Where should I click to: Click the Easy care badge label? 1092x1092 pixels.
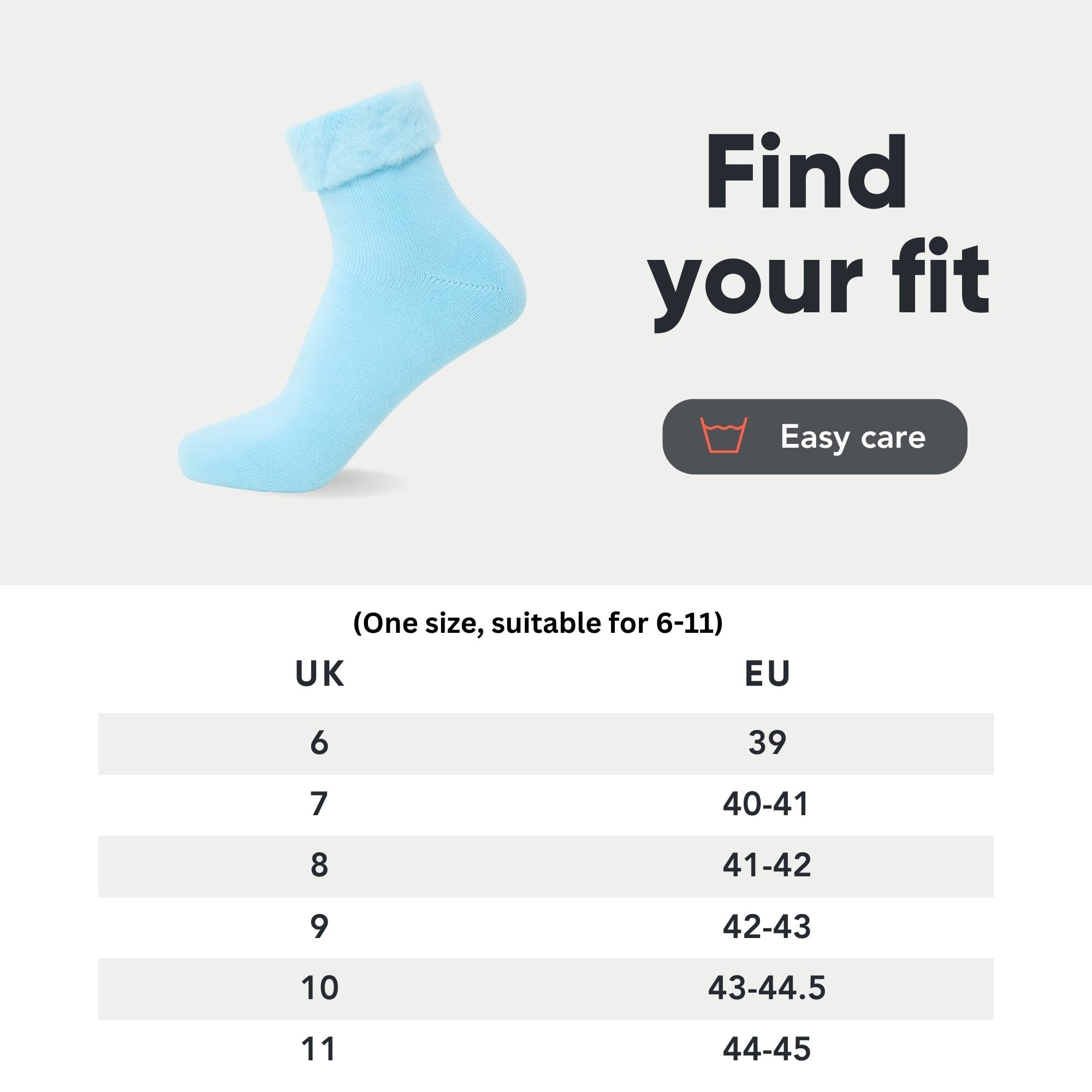coord(852,437)
